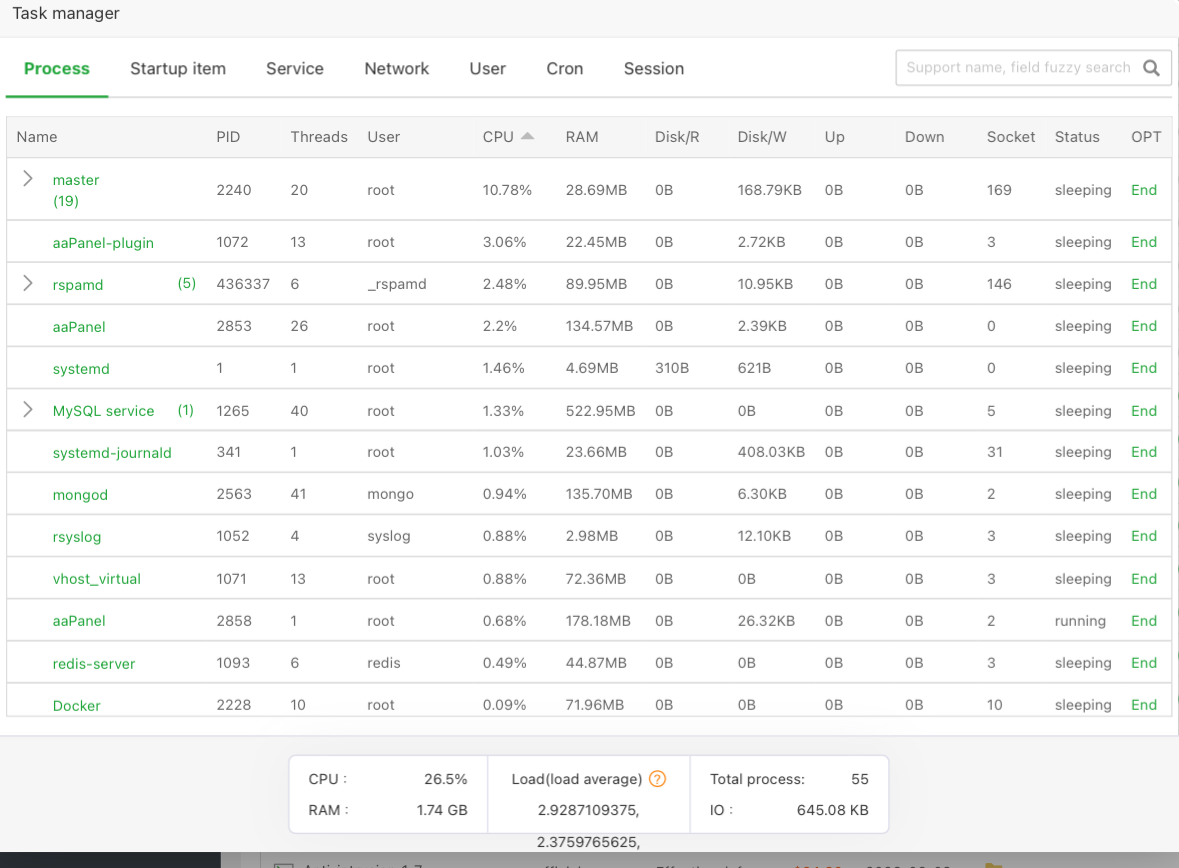End the redis-server process
1179x868 pixels.
pyautogui.click(x=1144, y=663)
